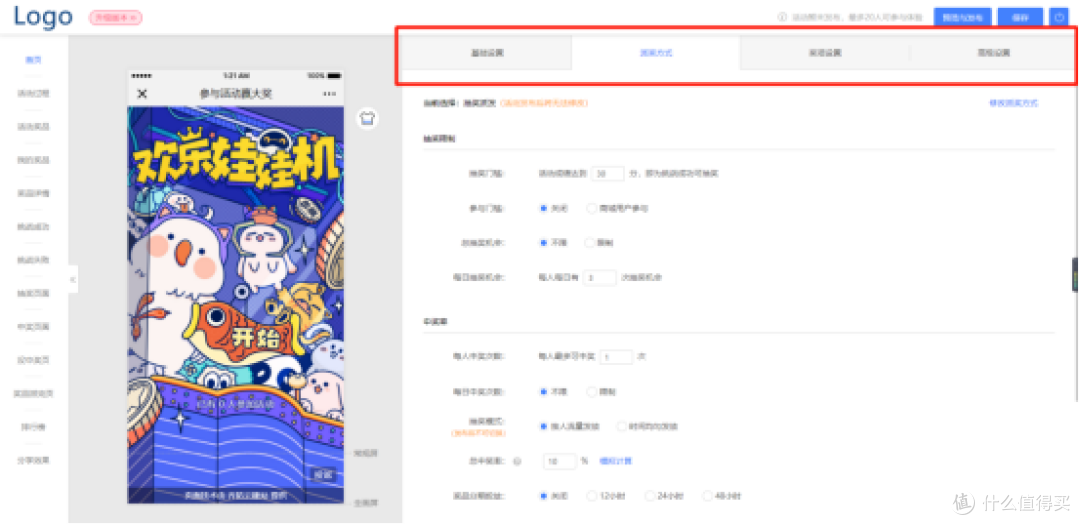1080x525 pixels.
Task: Click the Logo in the top-left corner
Action: tap(43, 17)
